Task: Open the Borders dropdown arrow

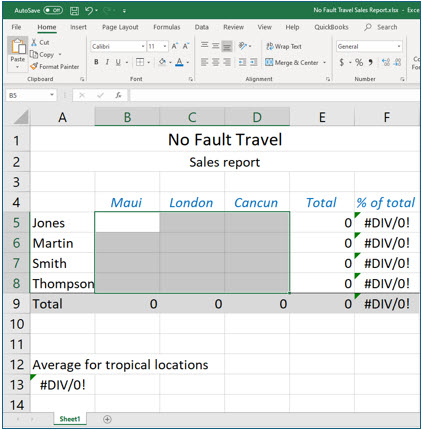Action: click(x=149, y=62)
